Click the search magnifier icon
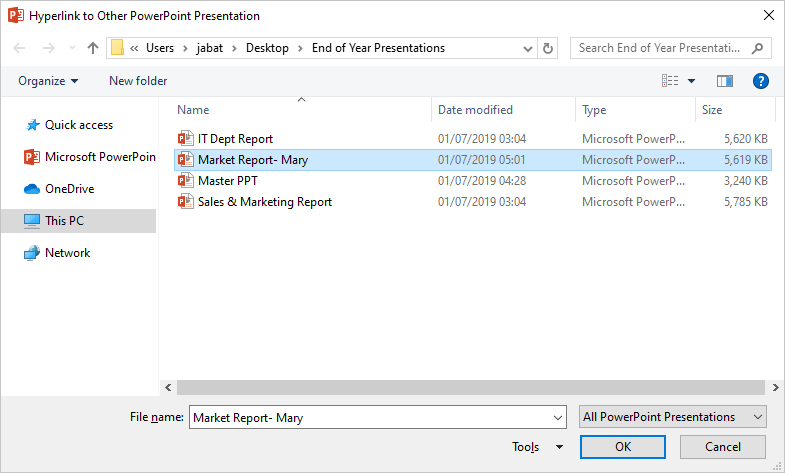The width and height of the screenshot is (785, 473). pos(758,48)
